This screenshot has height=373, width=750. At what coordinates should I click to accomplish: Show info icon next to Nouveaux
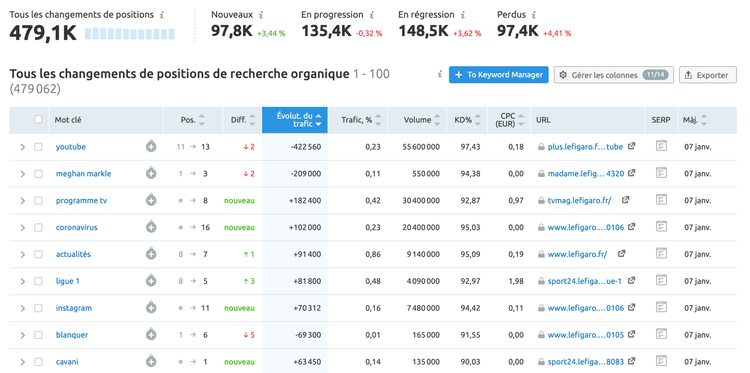261,15
